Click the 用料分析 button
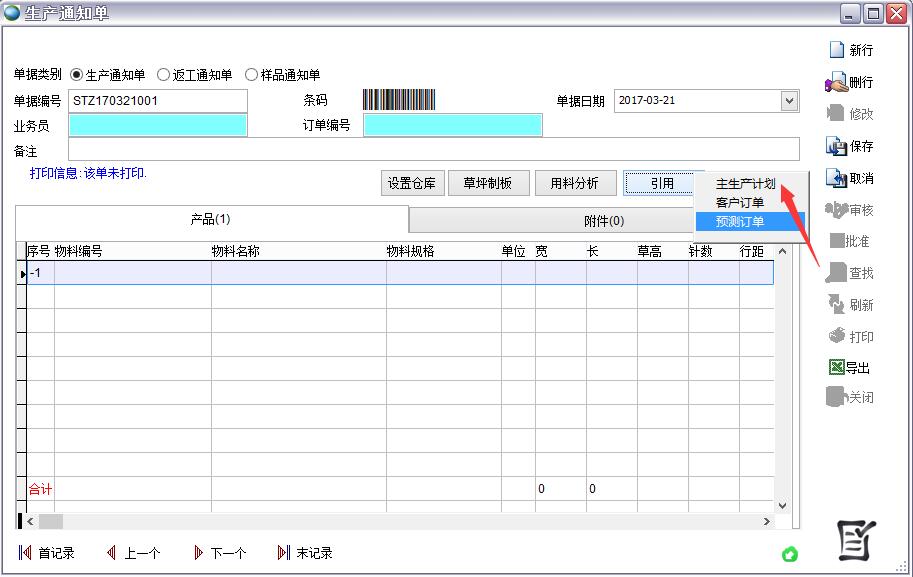Viewport: 913px width, 577px height. pyautogui.click(x=575, y=182)
